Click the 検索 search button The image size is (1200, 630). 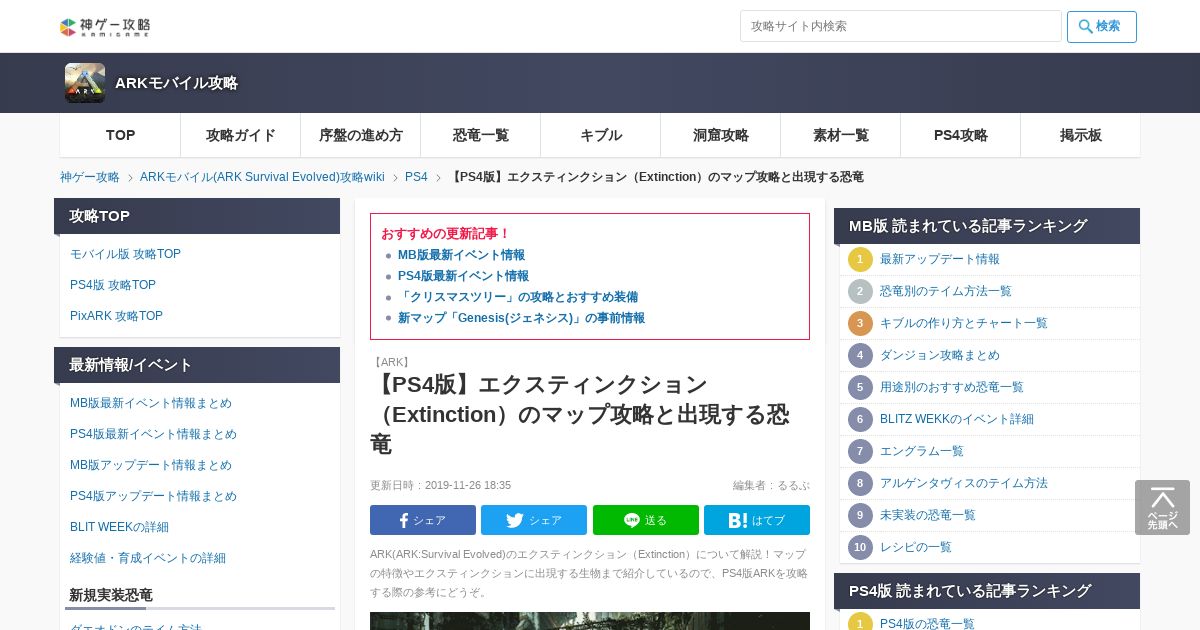(1101, 27)
